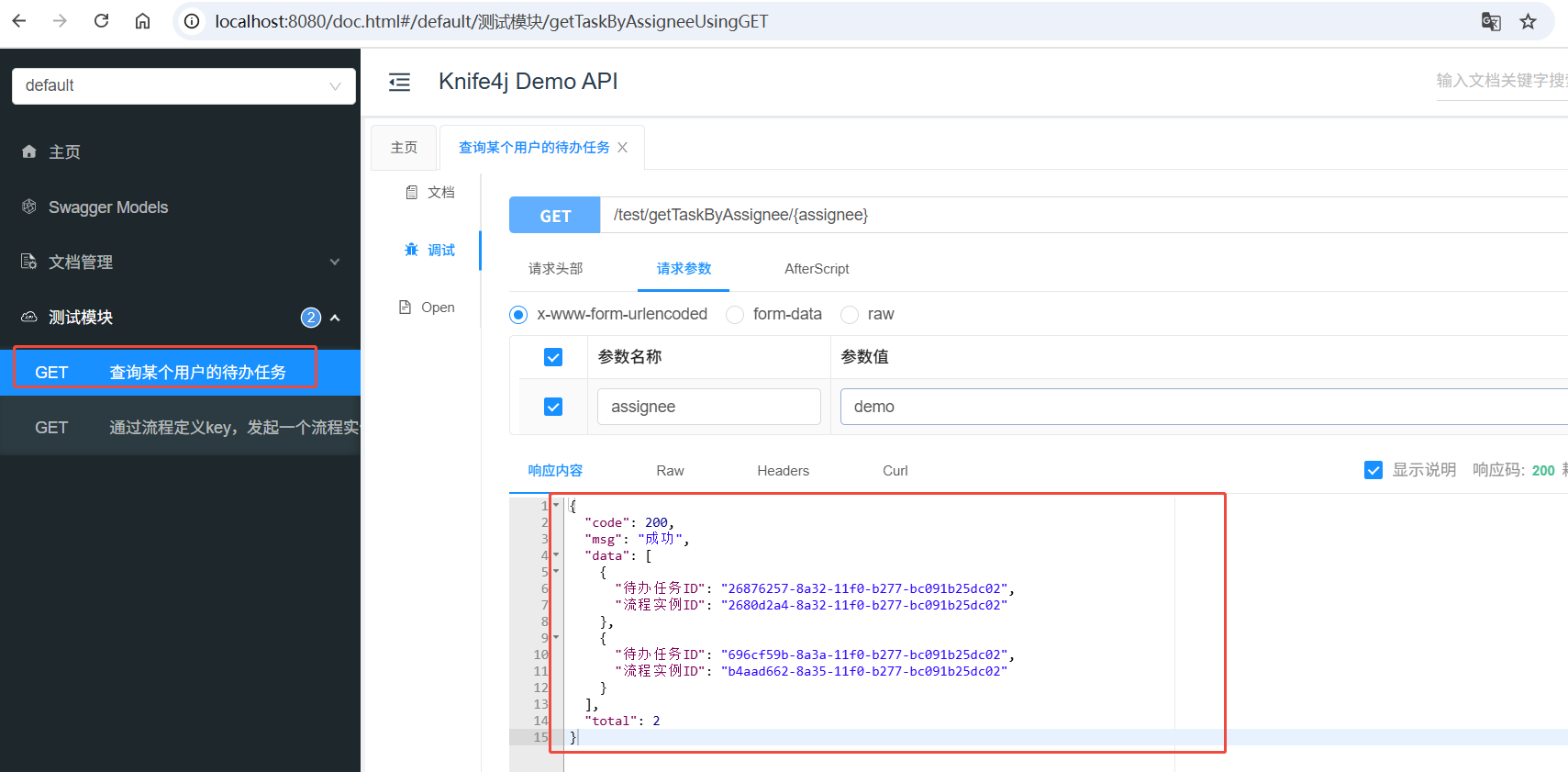
Task: Select the 查询某个用户的待办任务 tab
Action: pos(534,147)
